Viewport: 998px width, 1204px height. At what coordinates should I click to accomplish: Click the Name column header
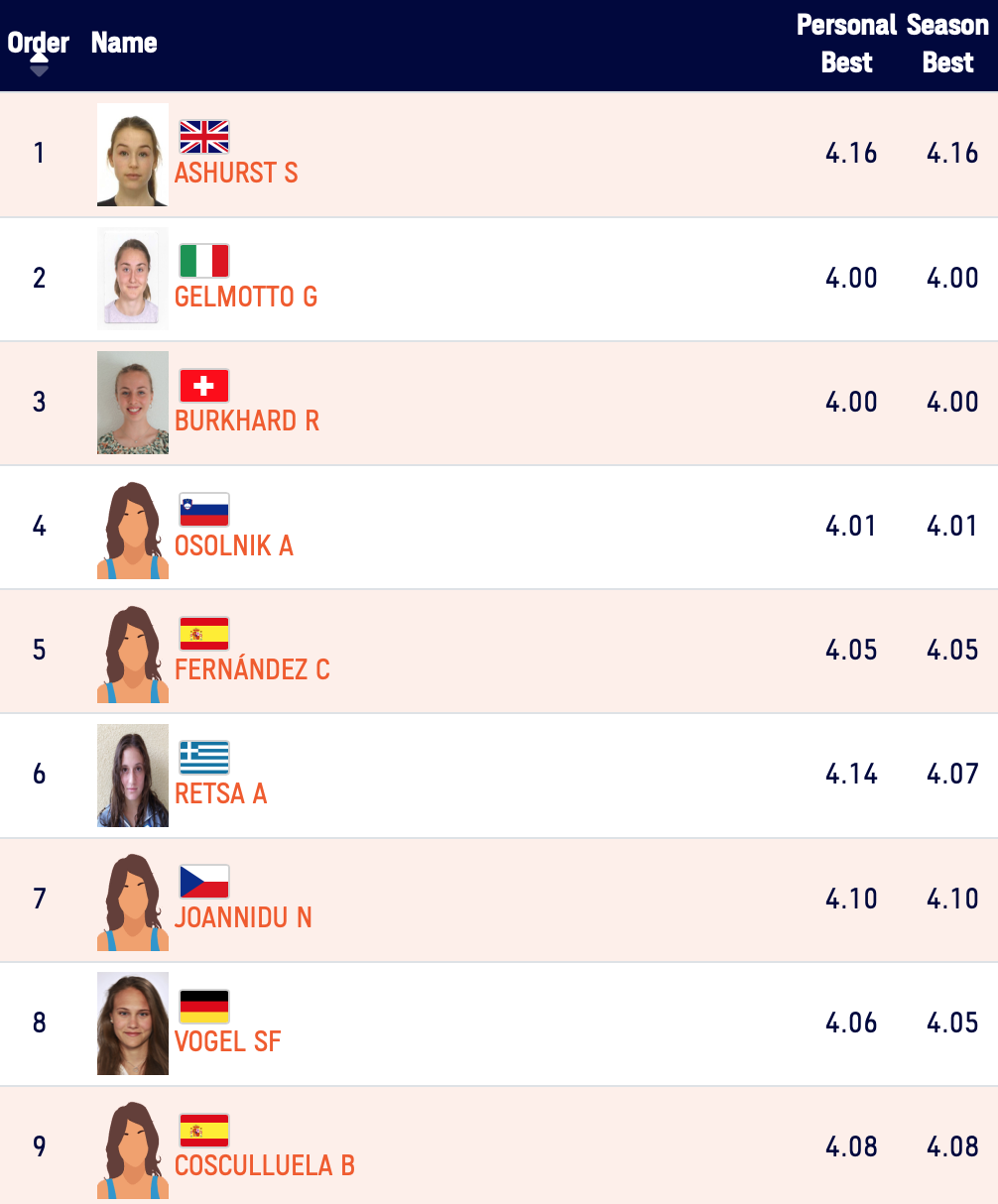coord(124,43)
